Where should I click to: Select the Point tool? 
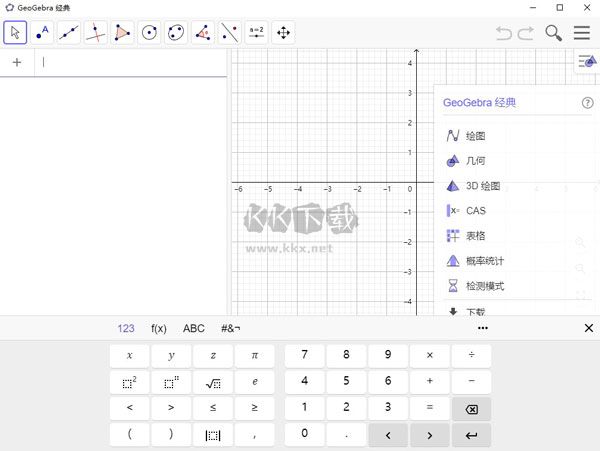(x=42, y=32)
